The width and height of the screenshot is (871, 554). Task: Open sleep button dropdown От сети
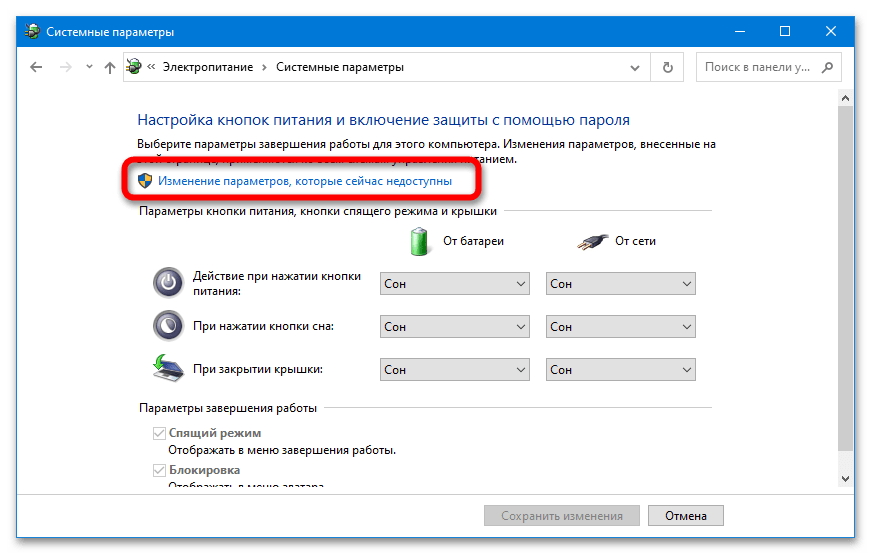click(620, 327)
